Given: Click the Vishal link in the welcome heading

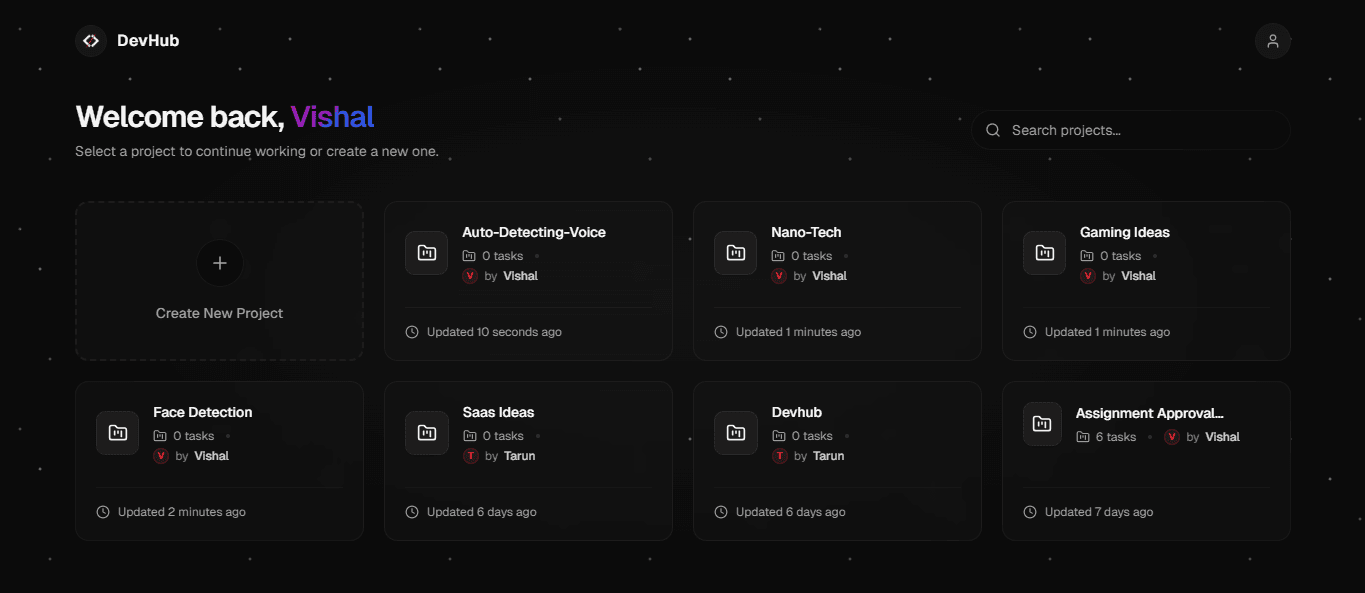Looking at the screenshot, I should tap(332, 116).
